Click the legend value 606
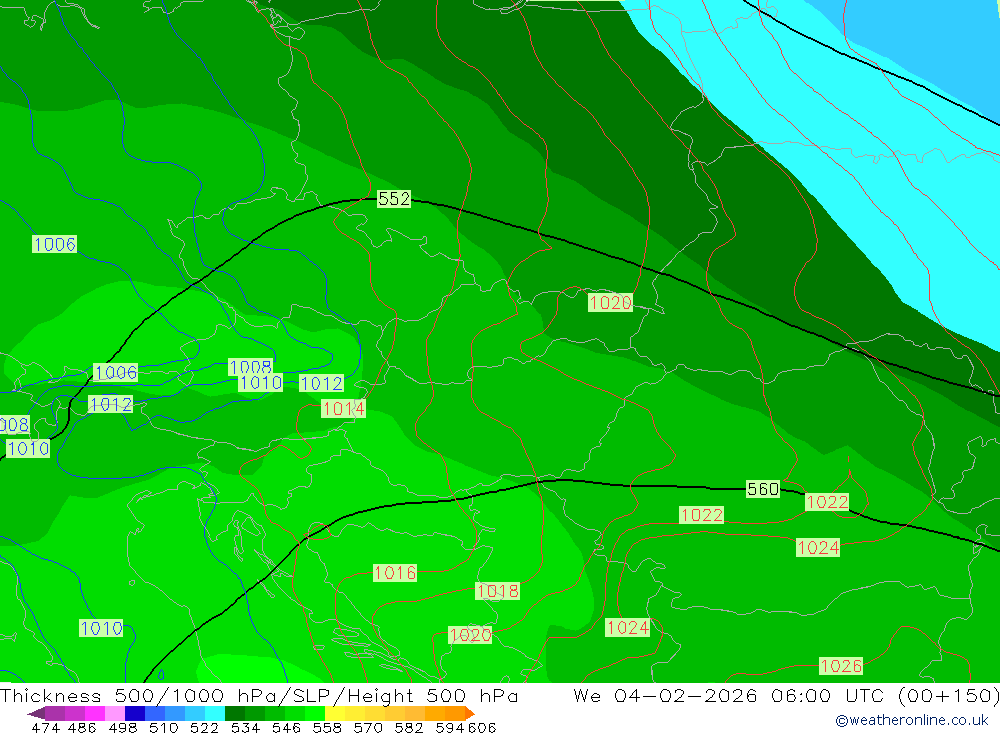 (482, 728)
